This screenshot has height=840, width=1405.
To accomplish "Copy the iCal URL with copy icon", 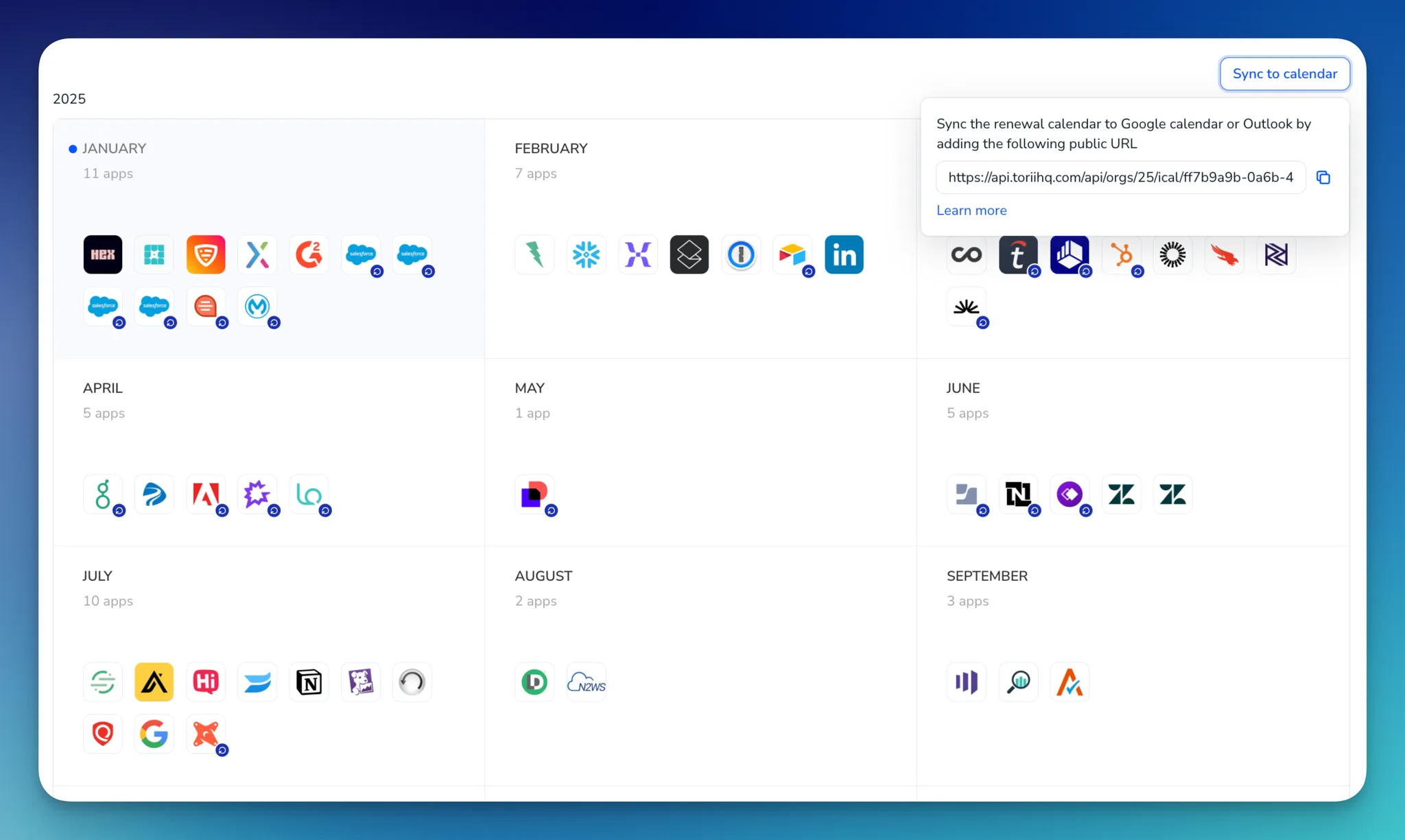I will pyautogui.click(x=1323, y=178).
